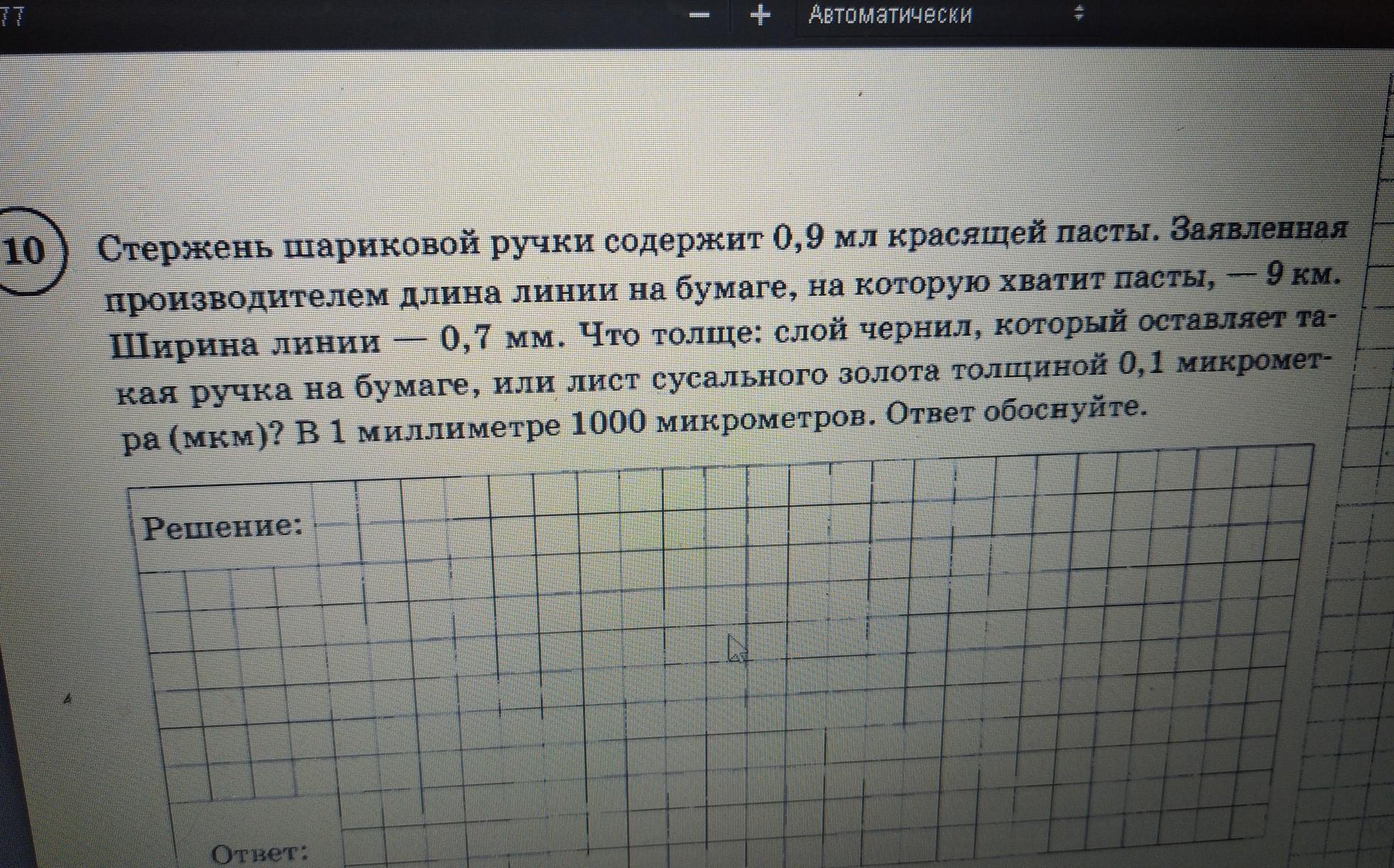
Task: Click the page count 77 in toolbar
Action: click(12, 16)
